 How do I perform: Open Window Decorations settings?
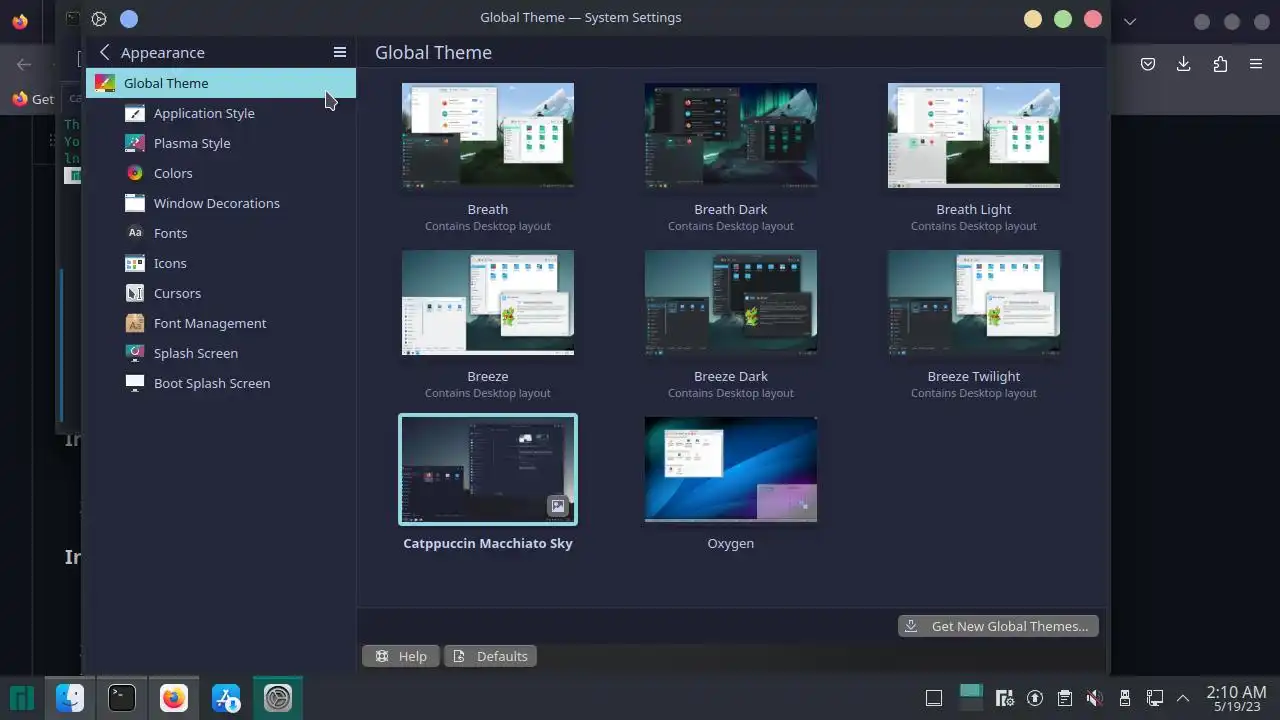click(x=221, y=203)
